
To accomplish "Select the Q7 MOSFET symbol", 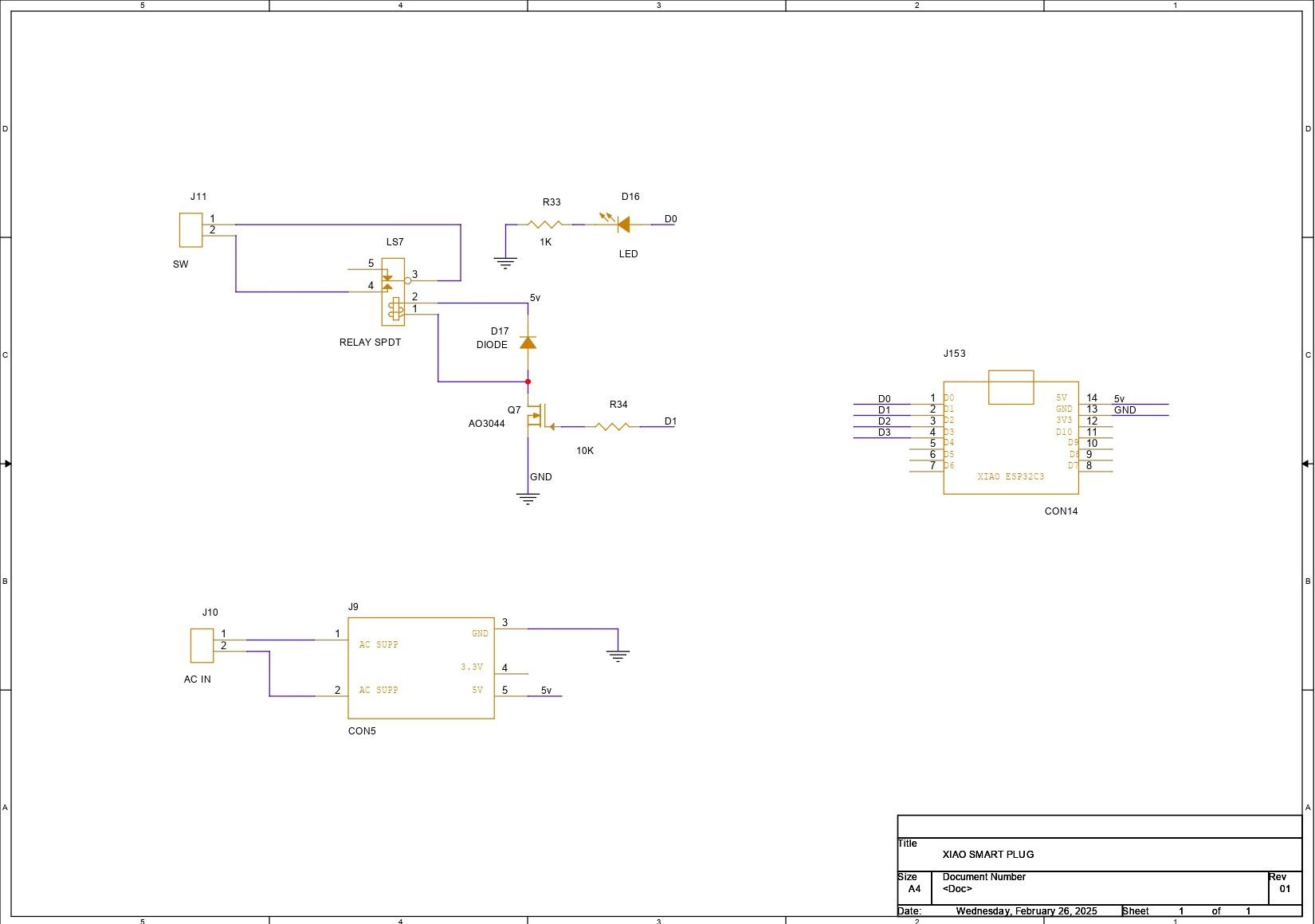I will point(540,416).
